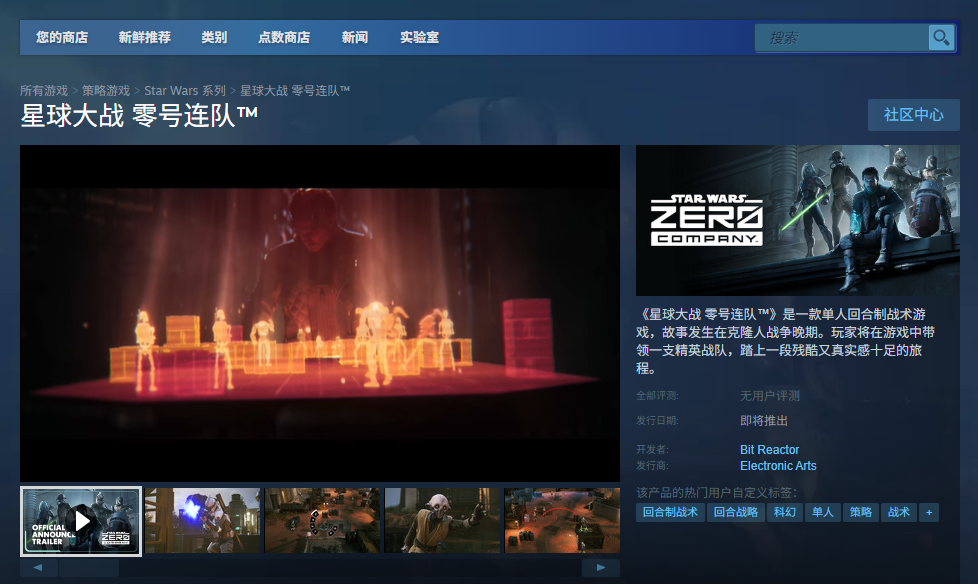Open the 新闻 section
Screen dimensions: 978x584
click(x=356, y=37)
